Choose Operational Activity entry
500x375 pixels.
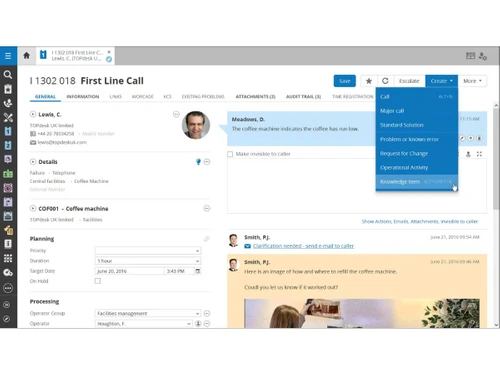coord(417,167)
